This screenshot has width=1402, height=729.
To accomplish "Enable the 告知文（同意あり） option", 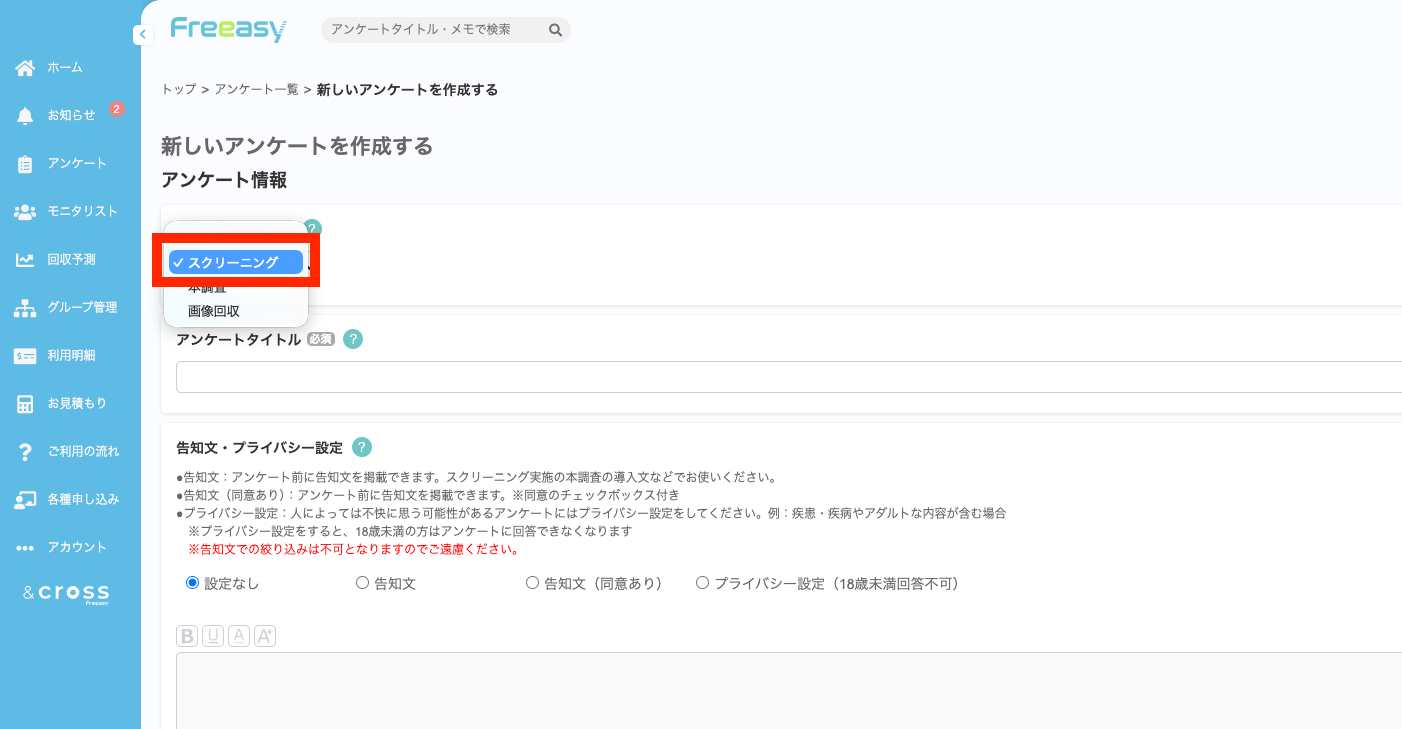I will 532,582.
